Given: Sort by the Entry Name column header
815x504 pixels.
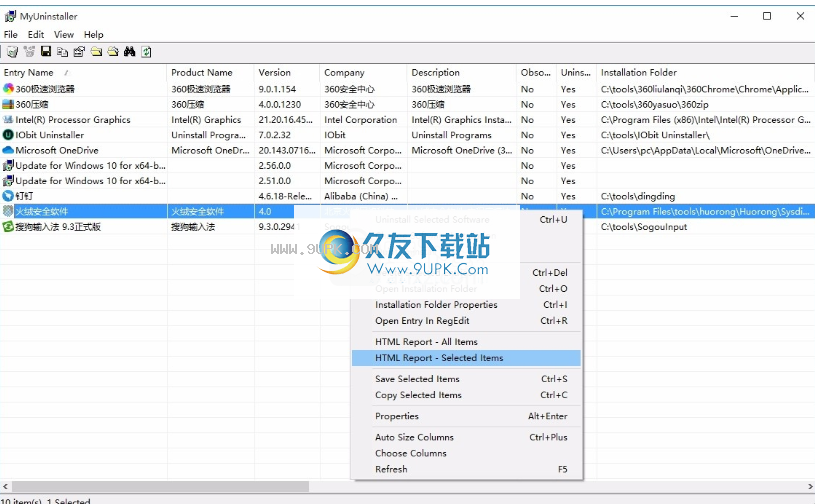Looking at the screenshot, I should coord(83,73).
